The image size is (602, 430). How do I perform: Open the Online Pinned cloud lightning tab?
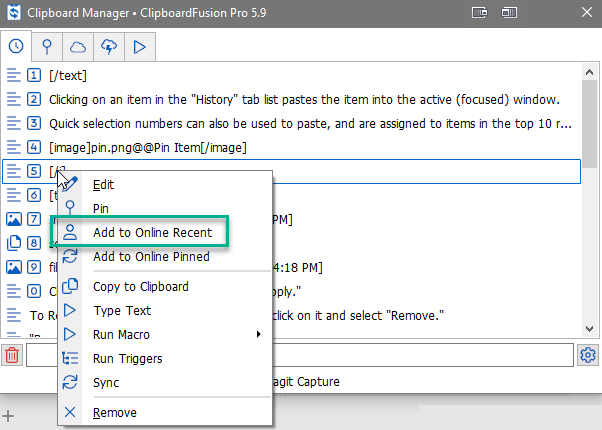click(x=109, y=47)
